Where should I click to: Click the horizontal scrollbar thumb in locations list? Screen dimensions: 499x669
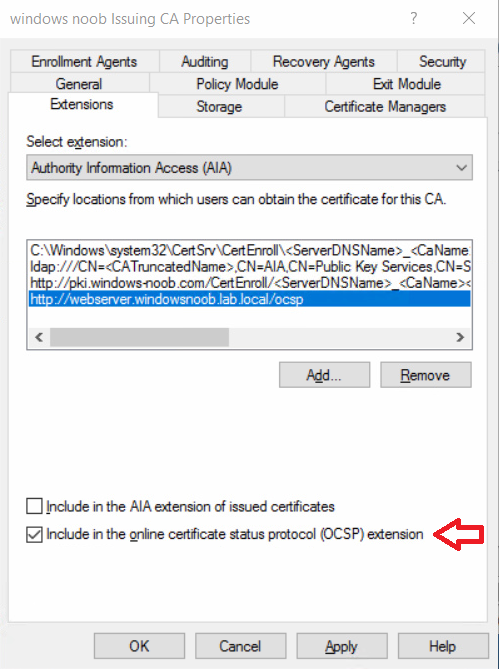click(139, 337)
